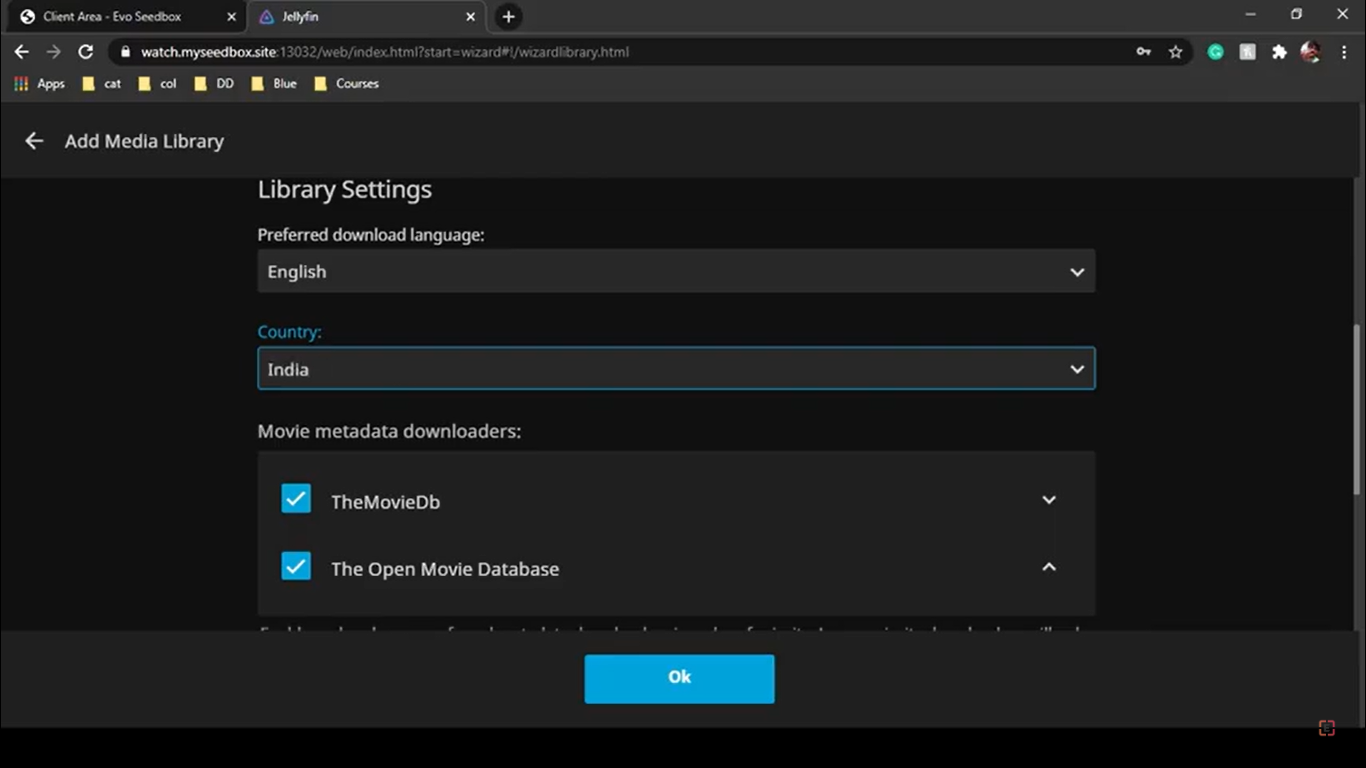
Task: Open the Chrome extensions puzzle icon
Action: (1279, 51)
